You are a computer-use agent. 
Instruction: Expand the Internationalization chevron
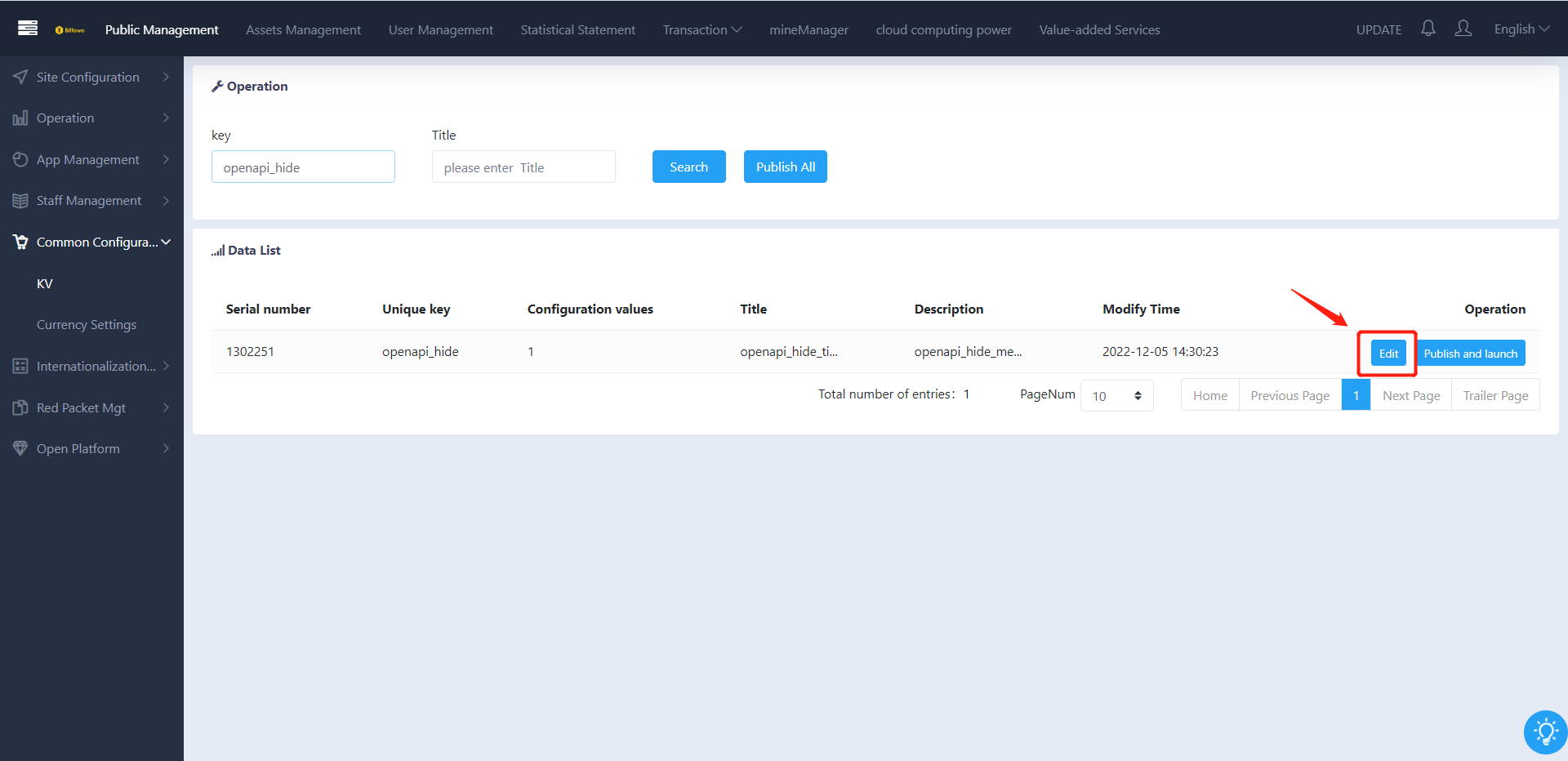coord(166,366)
